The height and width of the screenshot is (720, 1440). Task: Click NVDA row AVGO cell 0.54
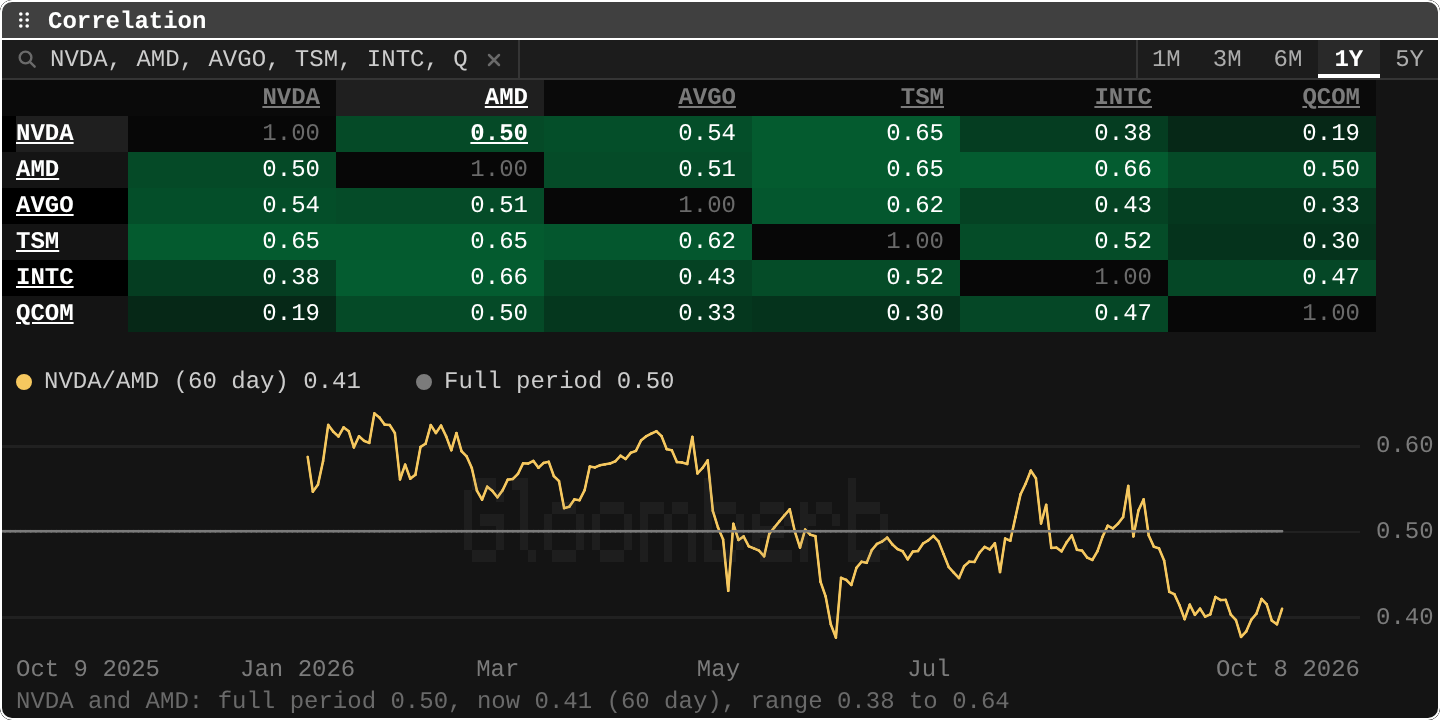(x=648, y=133)
